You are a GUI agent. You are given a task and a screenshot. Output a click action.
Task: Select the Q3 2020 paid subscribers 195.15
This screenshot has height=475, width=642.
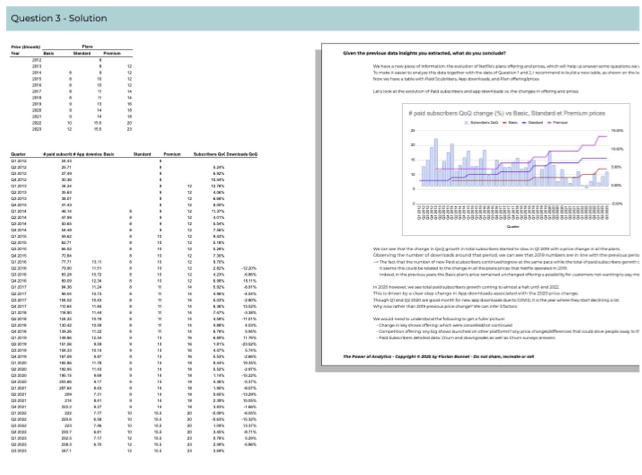click(66, 375)
